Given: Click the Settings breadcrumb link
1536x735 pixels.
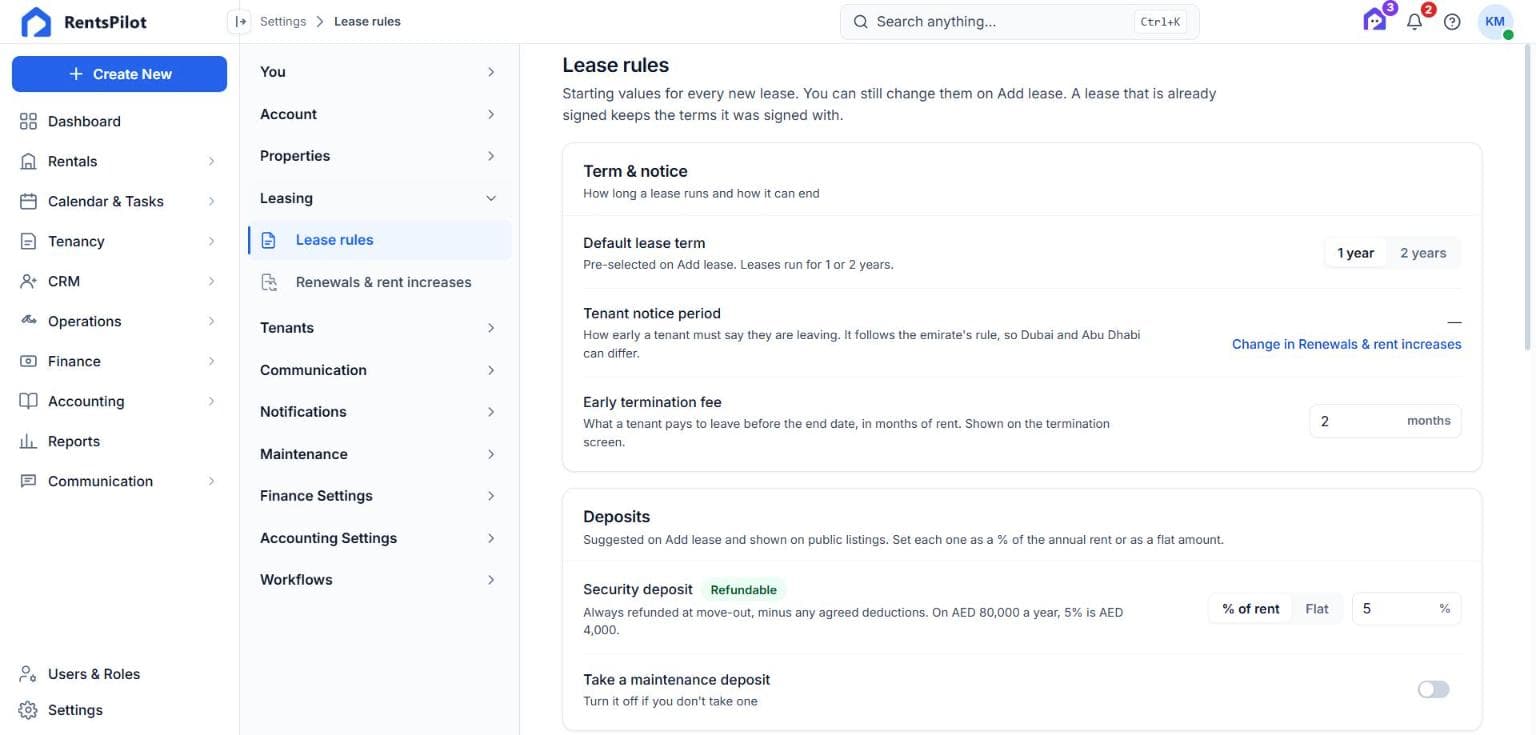Looking at the screenshot, I should 283,21.
